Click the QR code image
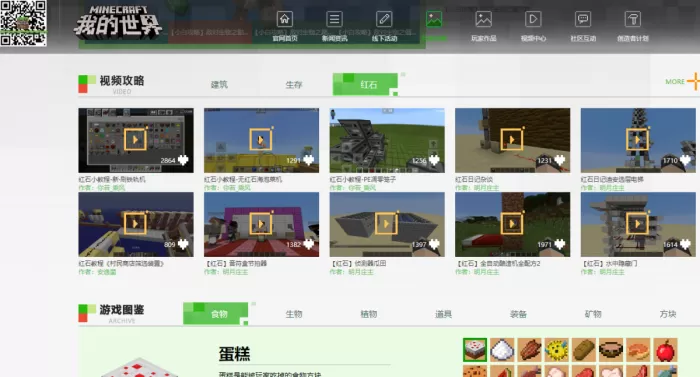 (23, 23)
